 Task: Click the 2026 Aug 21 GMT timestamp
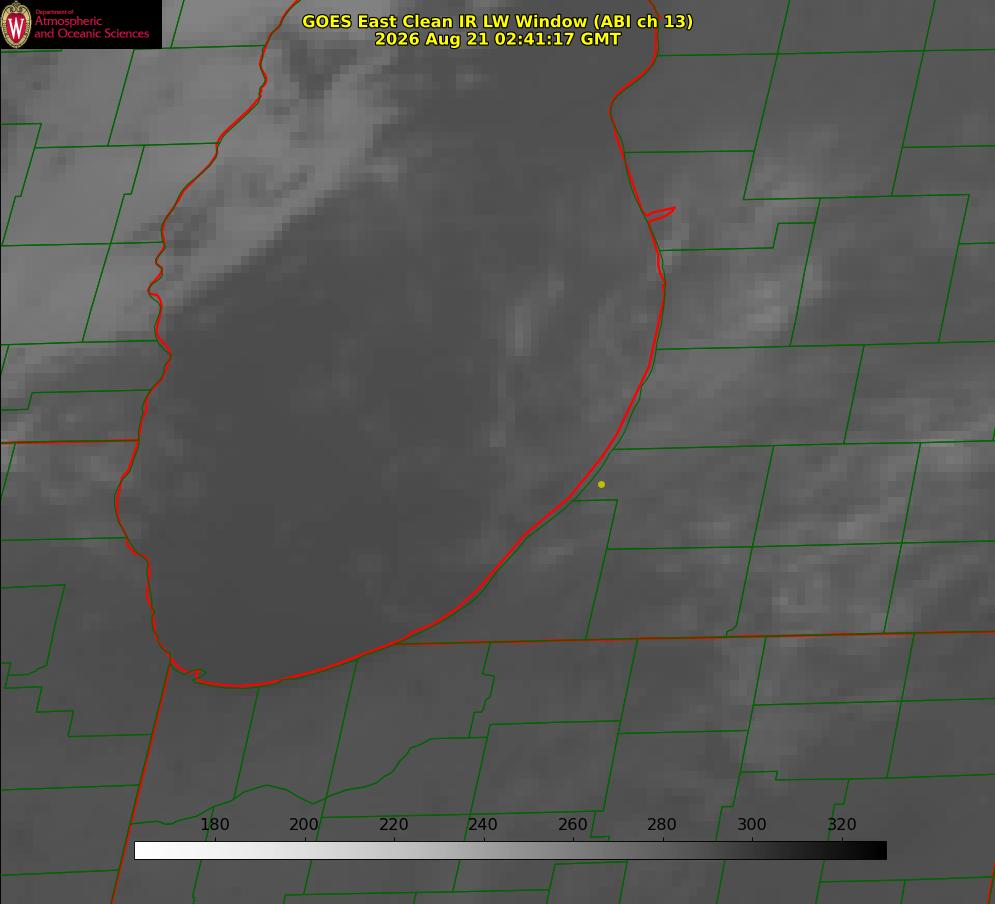[x=497, y=39]
